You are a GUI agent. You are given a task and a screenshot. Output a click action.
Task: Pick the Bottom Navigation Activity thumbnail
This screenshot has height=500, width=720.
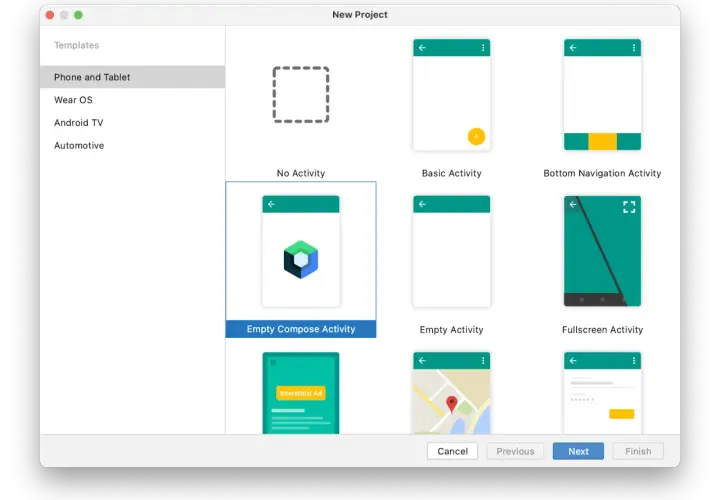tap(602, 95)
